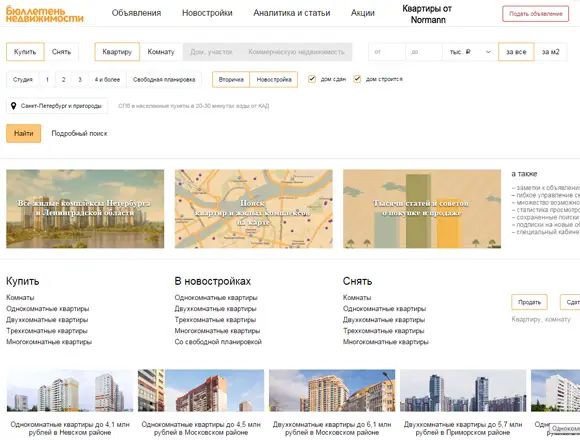
Task: Select the 'за м2' price mode
Action: point(550,52)
